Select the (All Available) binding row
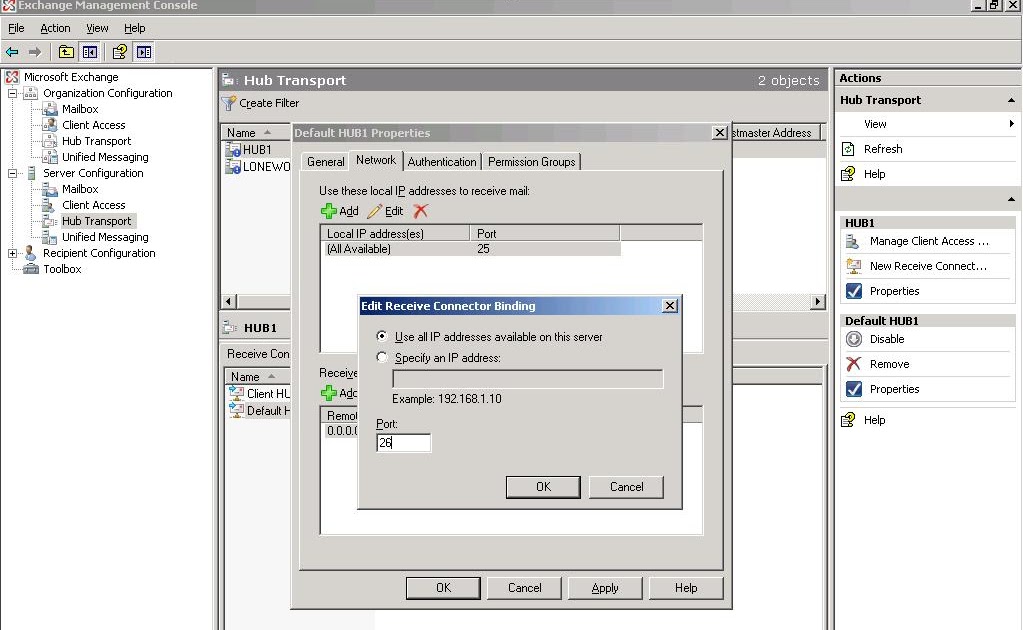Viewport: 1023px width, 630px height. pyautogui.click(x=470, y=249)
